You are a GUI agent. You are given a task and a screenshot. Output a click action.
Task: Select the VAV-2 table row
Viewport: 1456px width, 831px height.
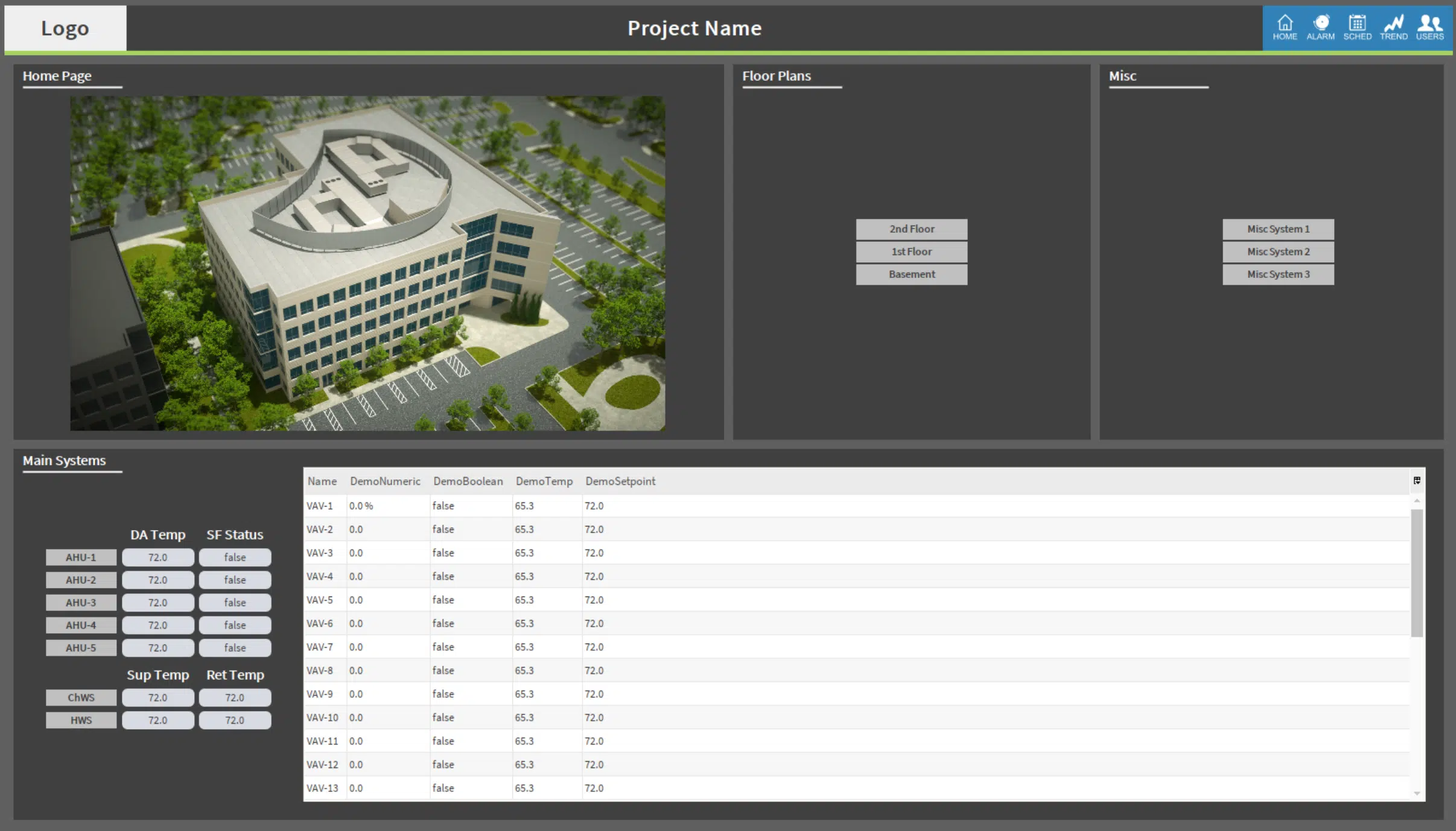tap(857, 529)
